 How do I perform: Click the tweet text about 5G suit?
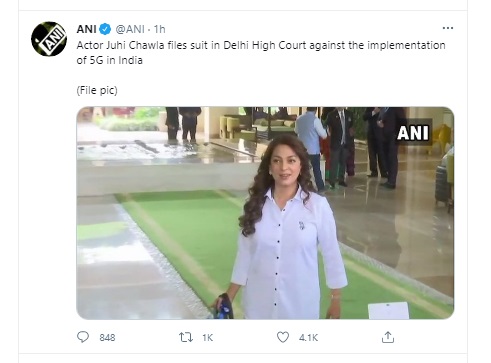tap(261, 53)
